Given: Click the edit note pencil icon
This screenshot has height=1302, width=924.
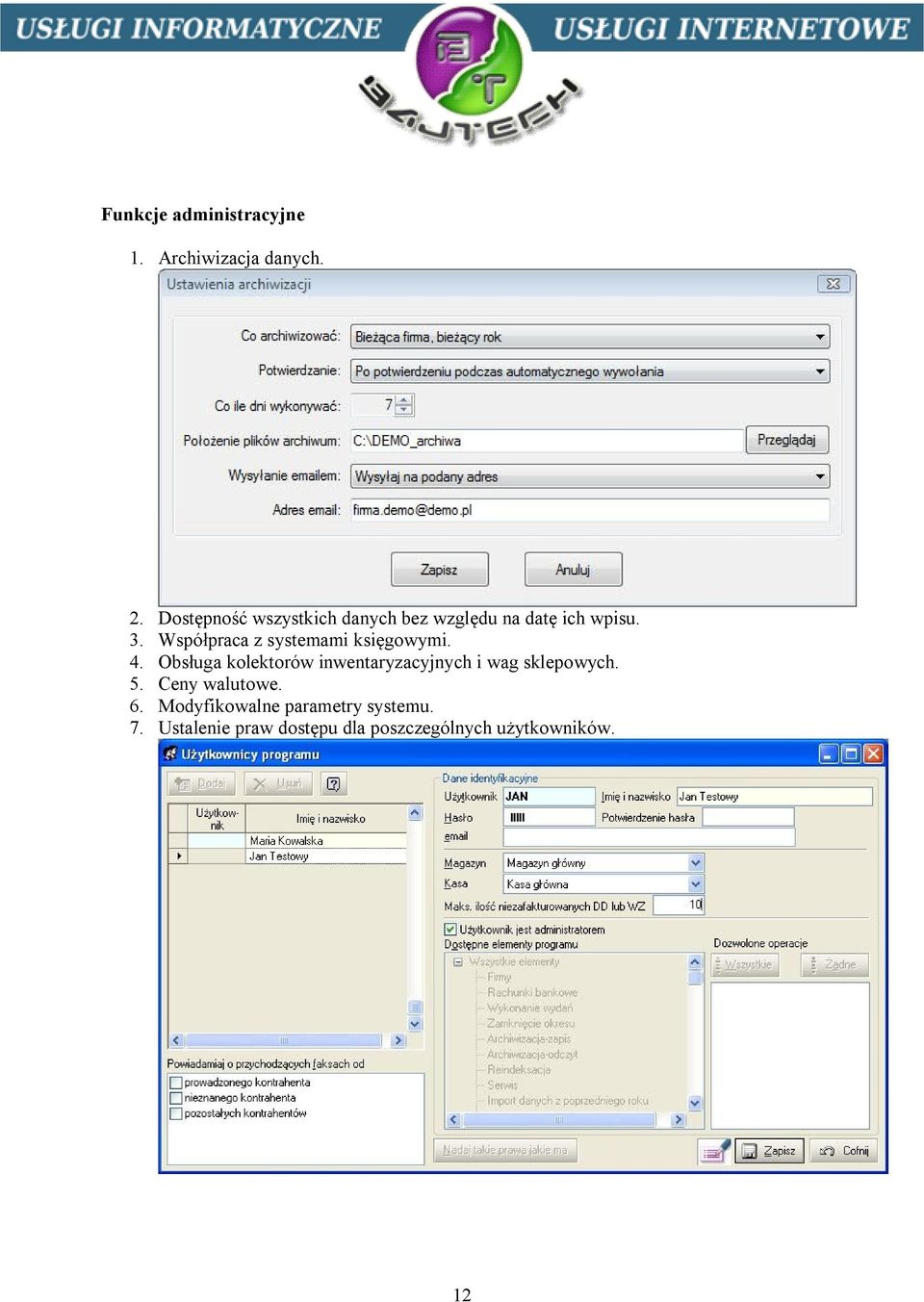Looking at the screenshot, I should [714, 1151].
